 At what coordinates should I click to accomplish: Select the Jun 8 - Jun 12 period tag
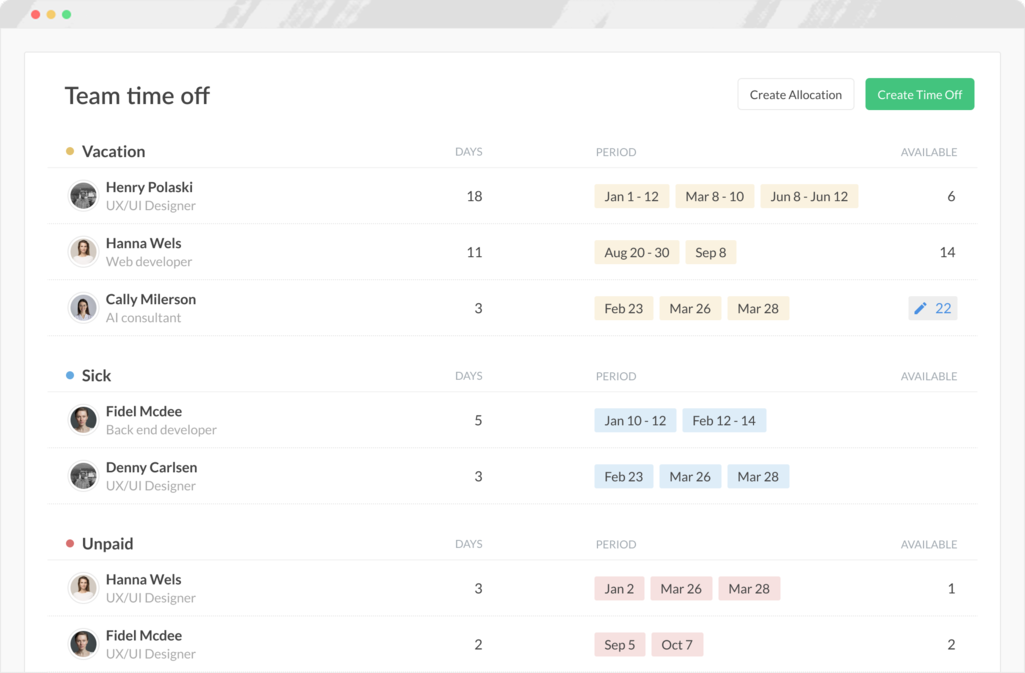click(808, 197)
